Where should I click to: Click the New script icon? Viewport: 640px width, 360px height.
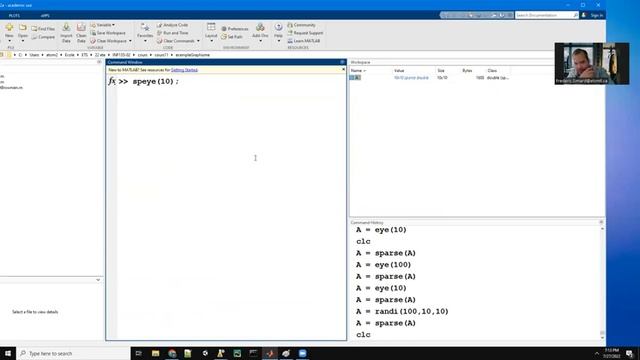(x=9, y=28)
